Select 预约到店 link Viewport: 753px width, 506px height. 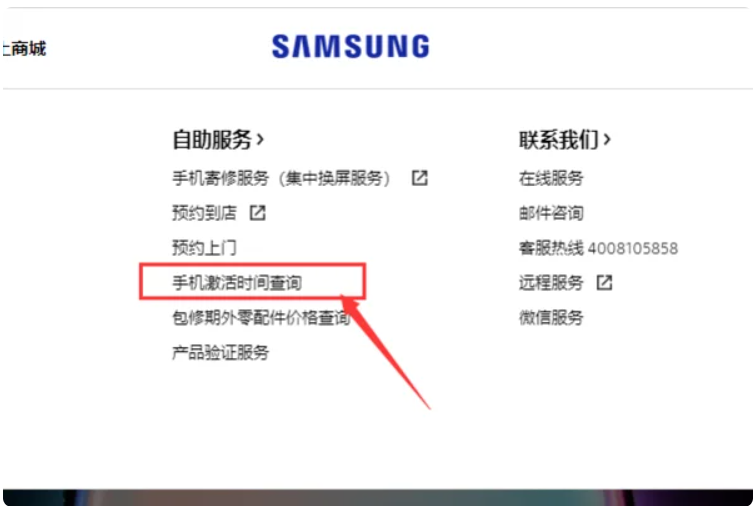[x=205, y=213]
